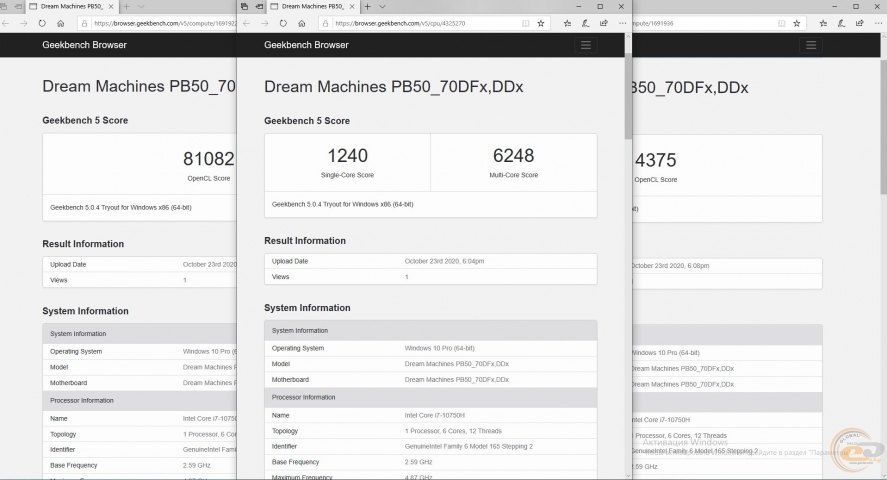Share the page from the middle window
This screenshot has height=480, width=887.
(x=604, y=23)
